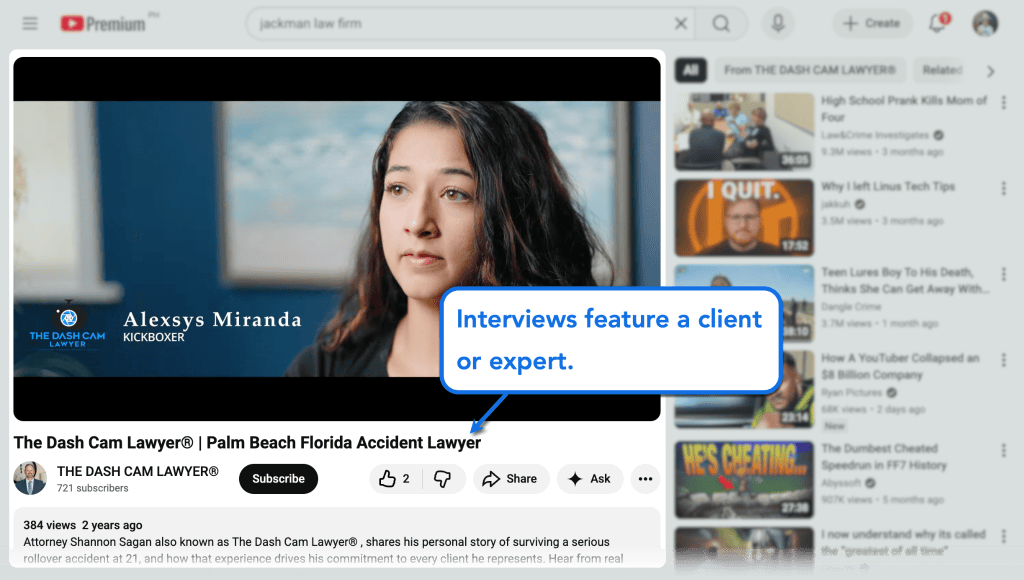Open THE DASH CAM LAWYER channel avatar
Screen dimensions: 1024x580
point(30,478)
